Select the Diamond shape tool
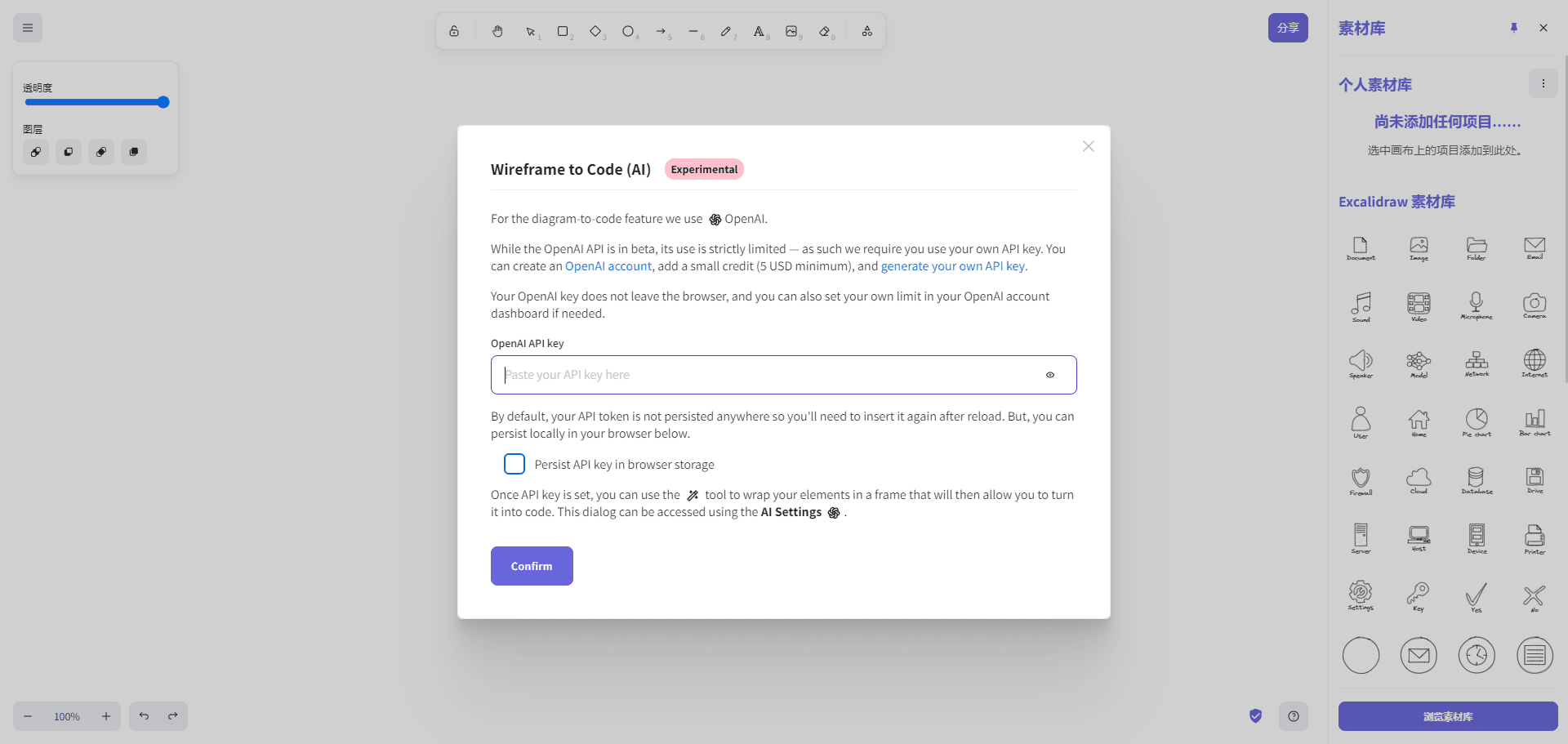This screenshot has height=744, width=1568. [595, 31]
